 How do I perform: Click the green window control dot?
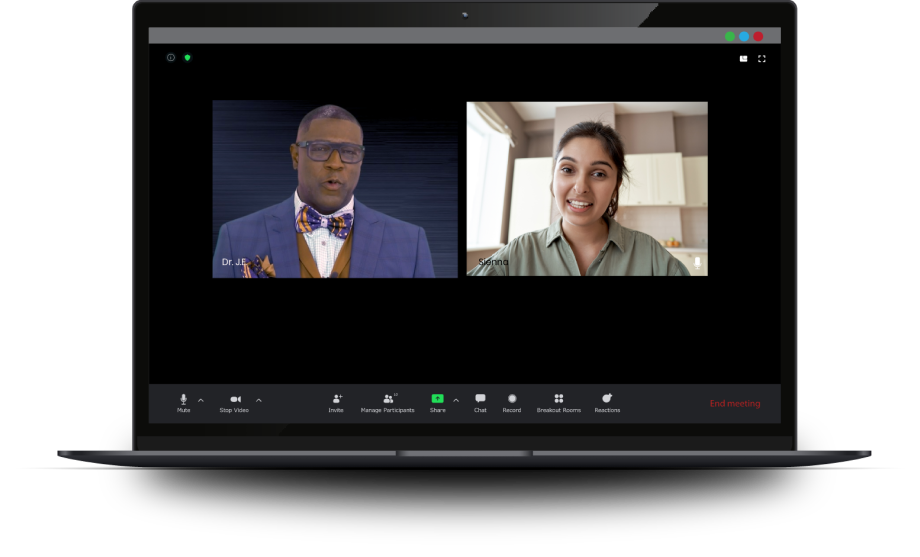point(730,36)
